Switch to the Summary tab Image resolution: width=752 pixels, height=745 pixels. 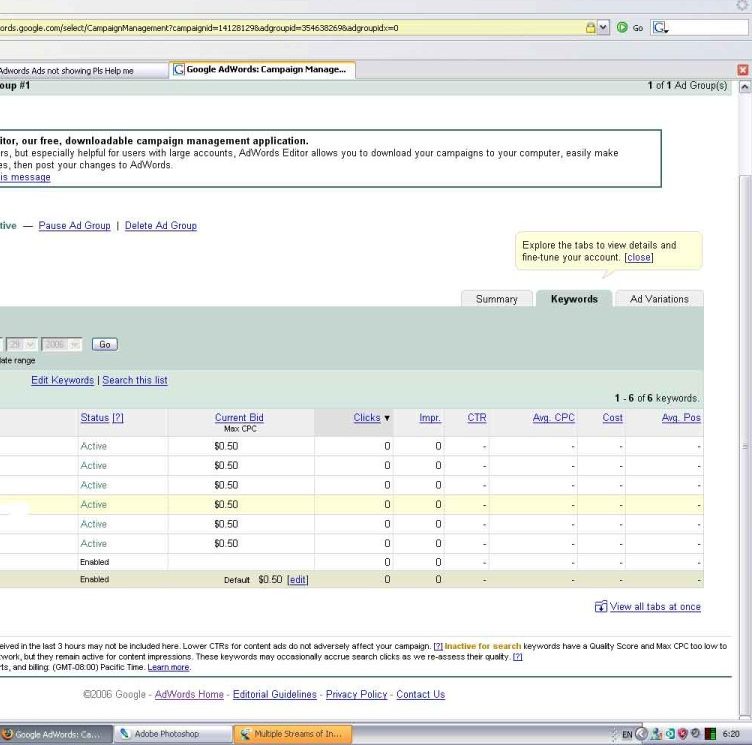[496, 299]
